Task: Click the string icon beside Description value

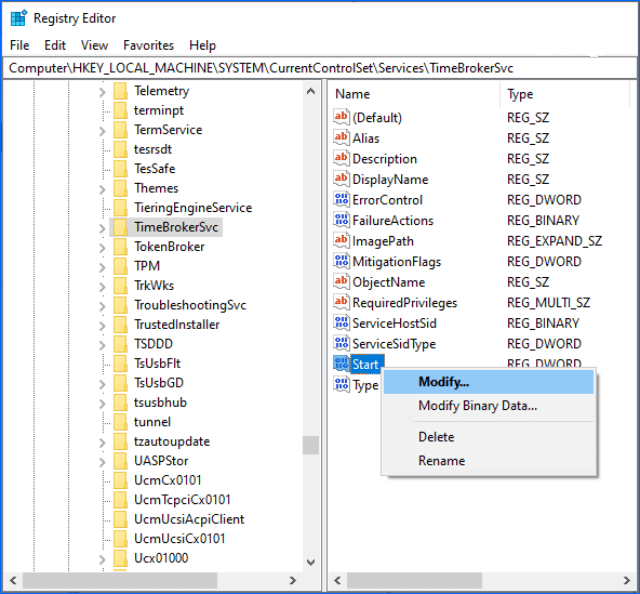Action: point(341,158)
